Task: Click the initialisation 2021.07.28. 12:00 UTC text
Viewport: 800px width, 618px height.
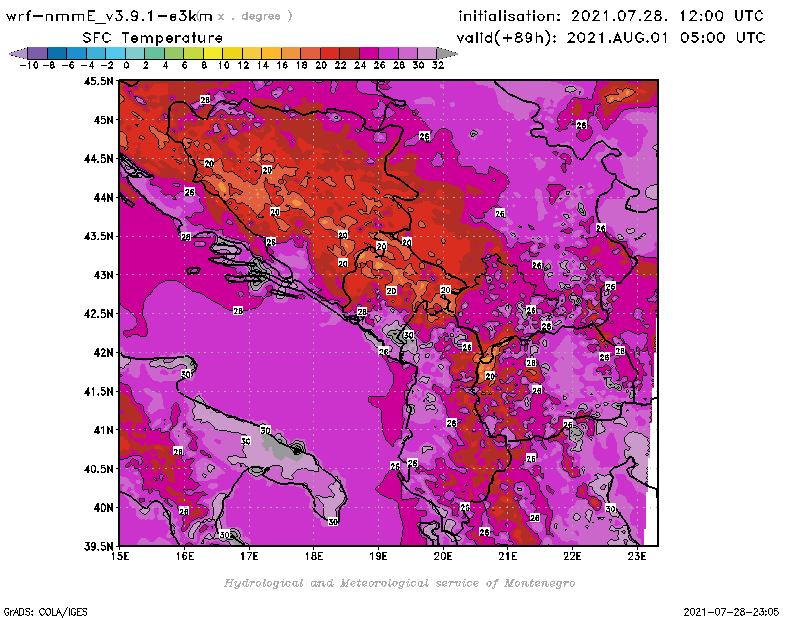Action: pos(611,16)
